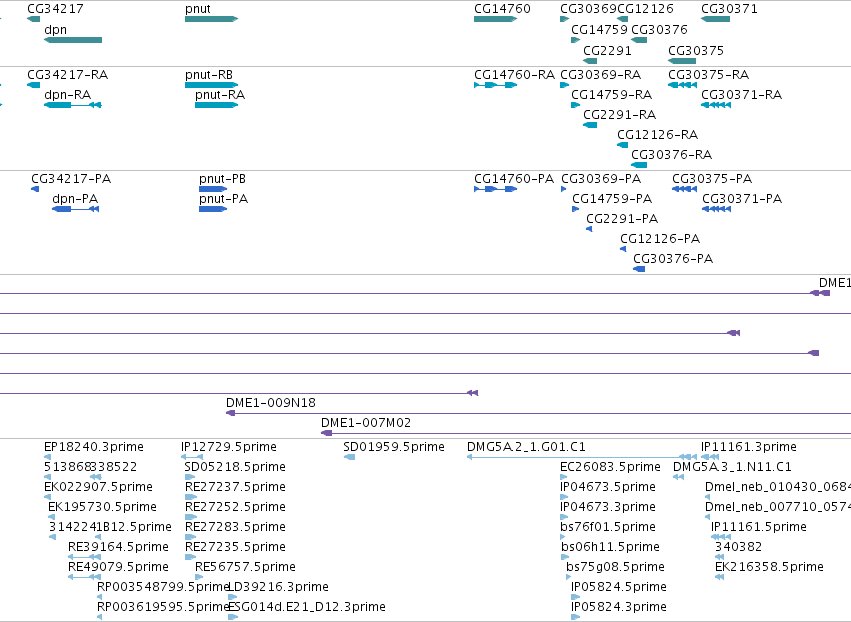Click the pnut gene label
The height and width of the screenshot is (622, 851).
tap(198, 9)
